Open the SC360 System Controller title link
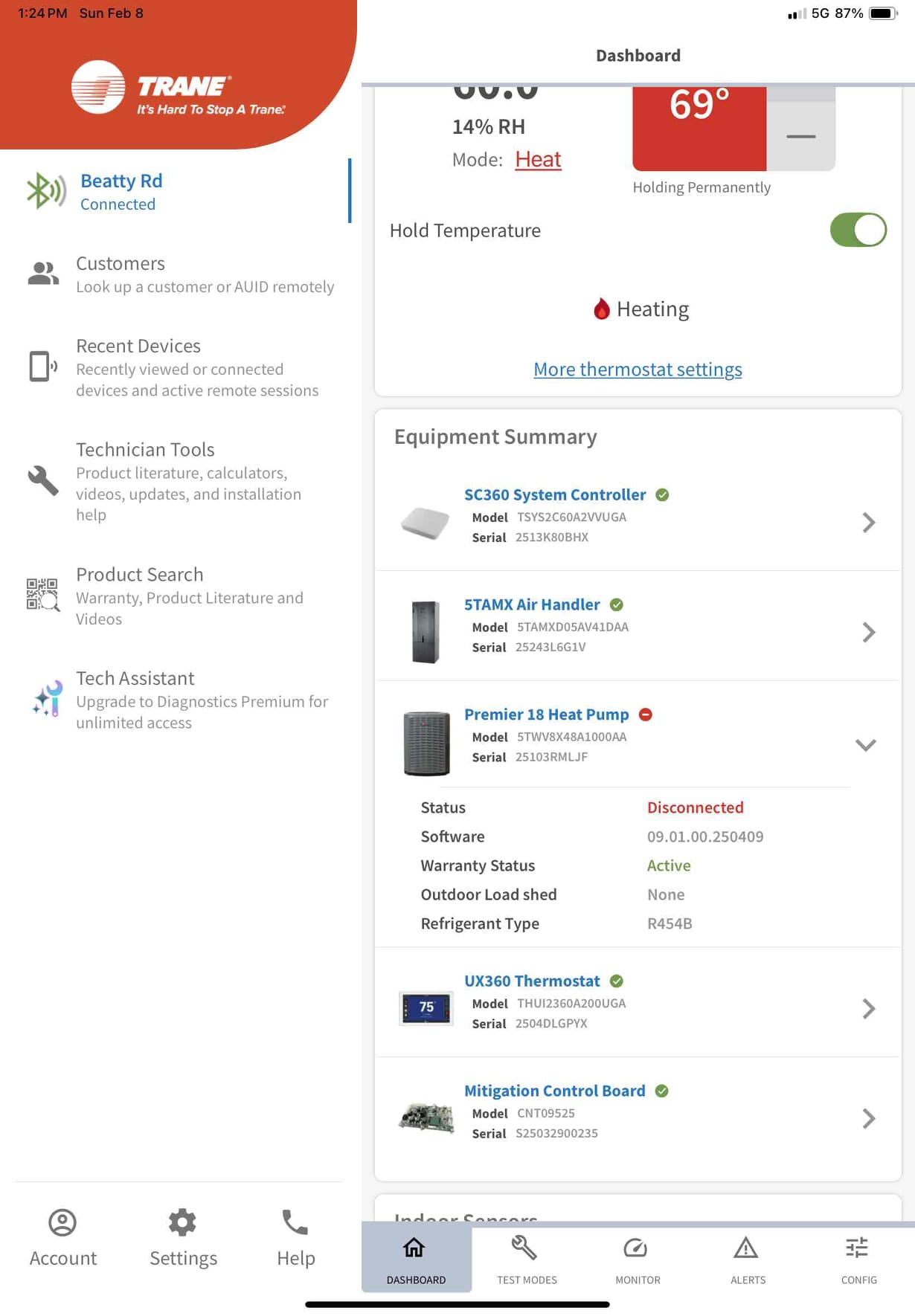Image resolution: width=915 pixels, height=1316 pixels. click(555, 495)
